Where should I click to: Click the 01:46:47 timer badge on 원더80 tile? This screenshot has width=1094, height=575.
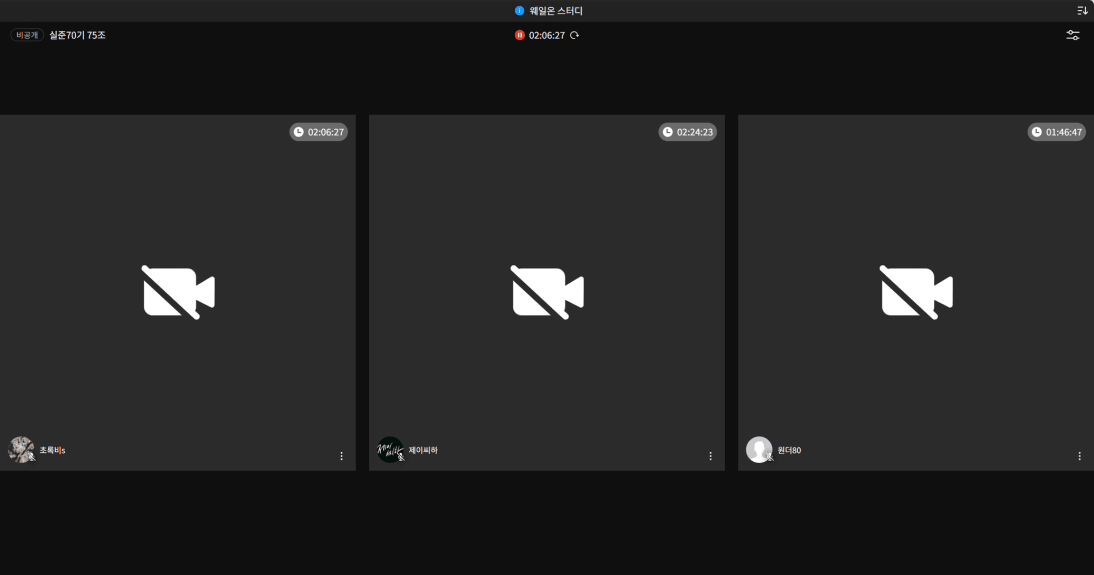1056,132
